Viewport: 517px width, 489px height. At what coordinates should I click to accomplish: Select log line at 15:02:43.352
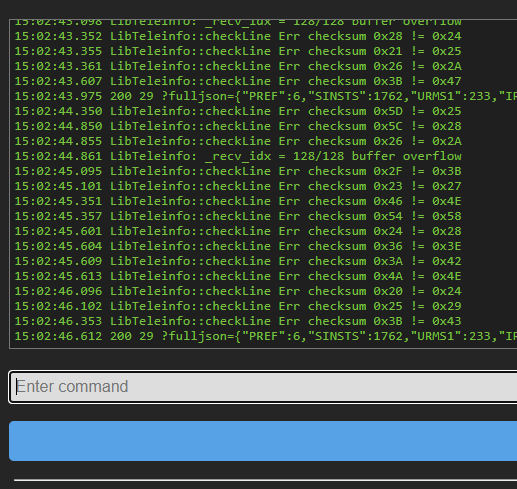238,36
